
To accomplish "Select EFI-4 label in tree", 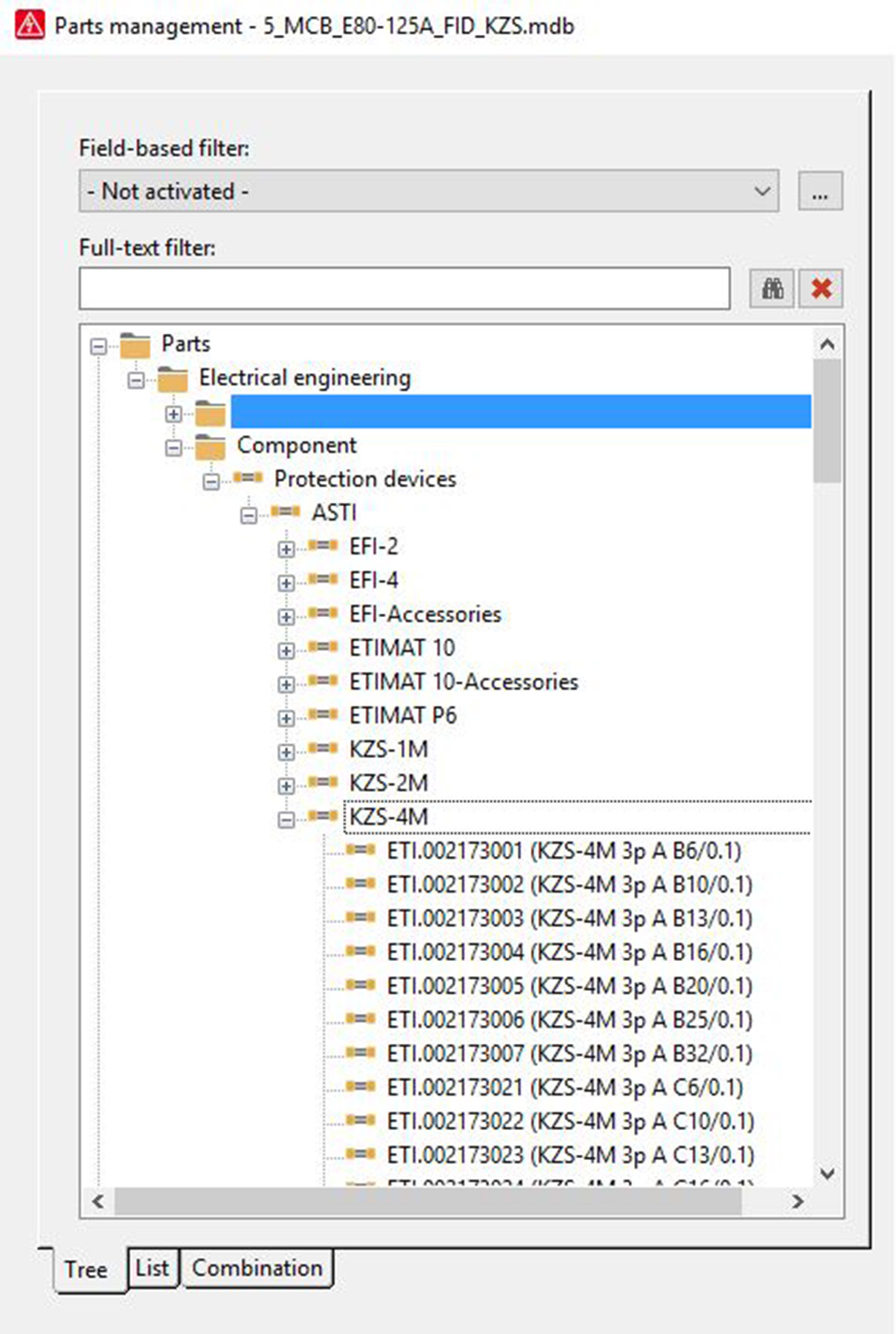I will pos(374,580).
